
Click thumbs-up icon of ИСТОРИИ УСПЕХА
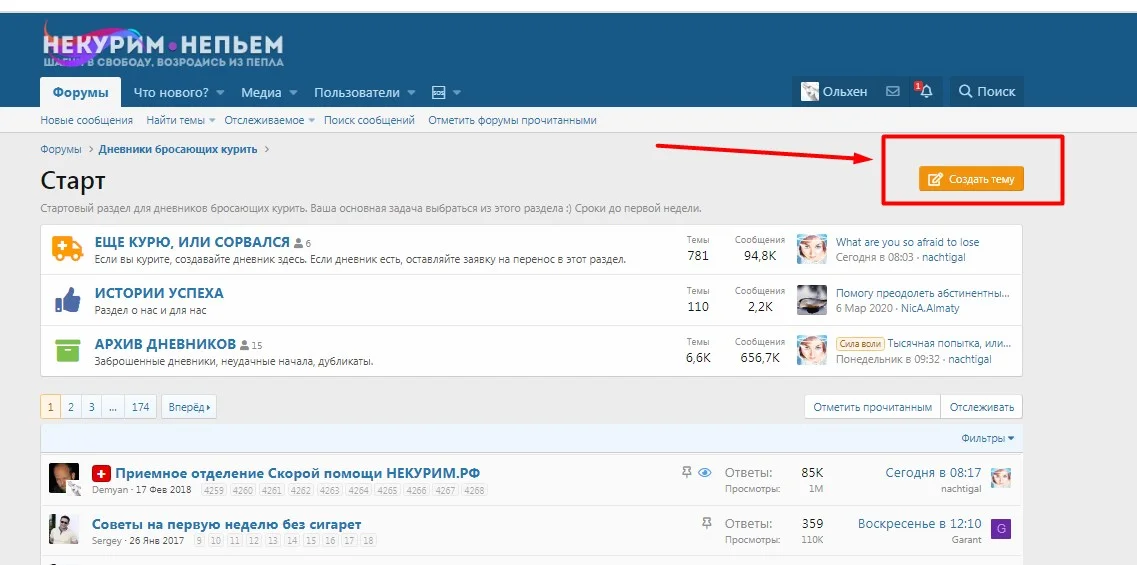pyautogui.click(x=67, y=300)
